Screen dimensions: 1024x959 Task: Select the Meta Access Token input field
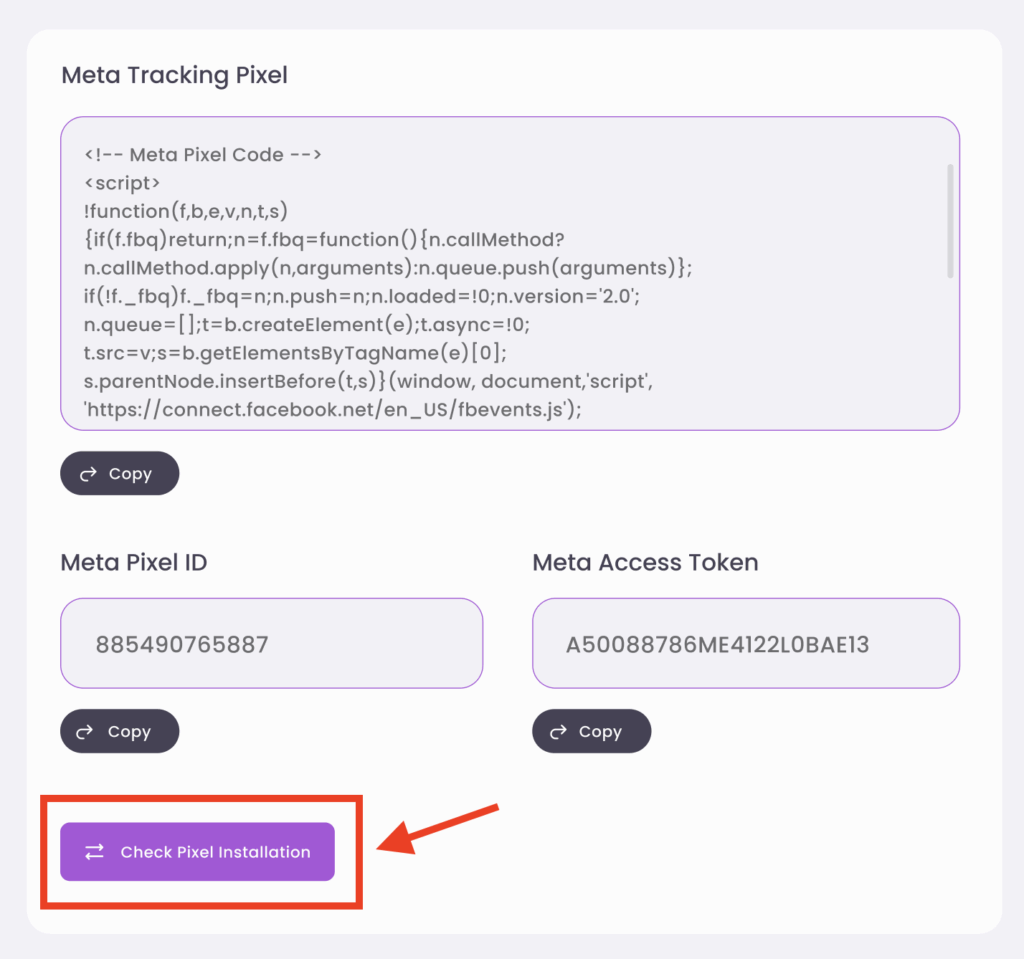745,643
